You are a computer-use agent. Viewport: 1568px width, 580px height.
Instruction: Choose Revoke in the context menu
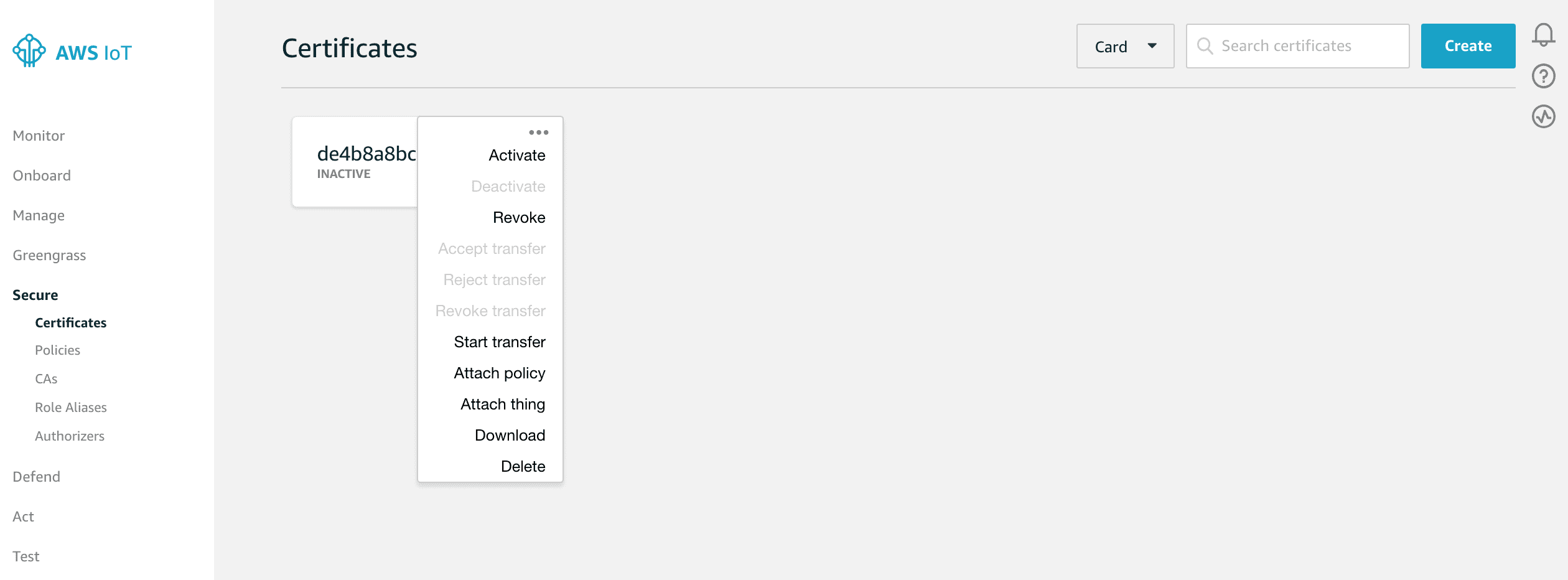coord(518,218)
